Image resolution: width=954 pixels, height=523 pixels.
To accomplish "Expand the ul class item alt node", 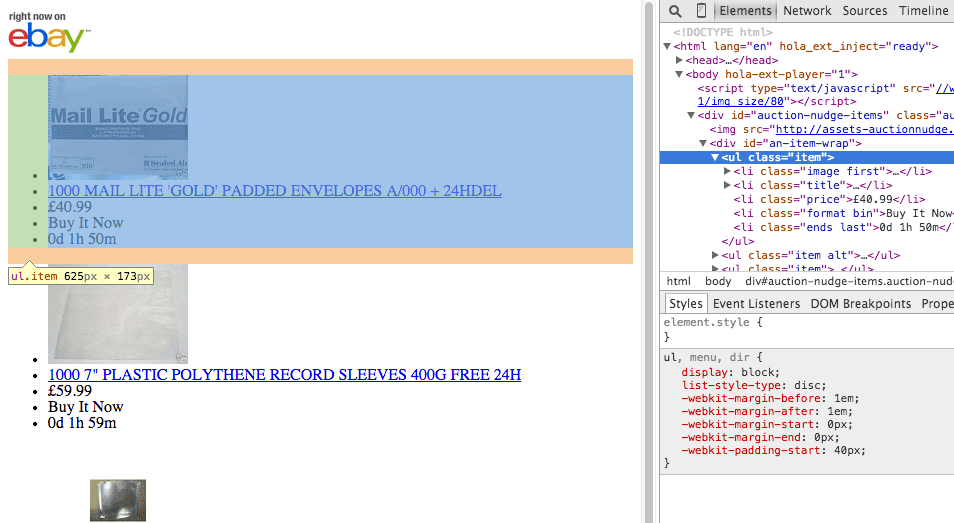I will 715,255.
